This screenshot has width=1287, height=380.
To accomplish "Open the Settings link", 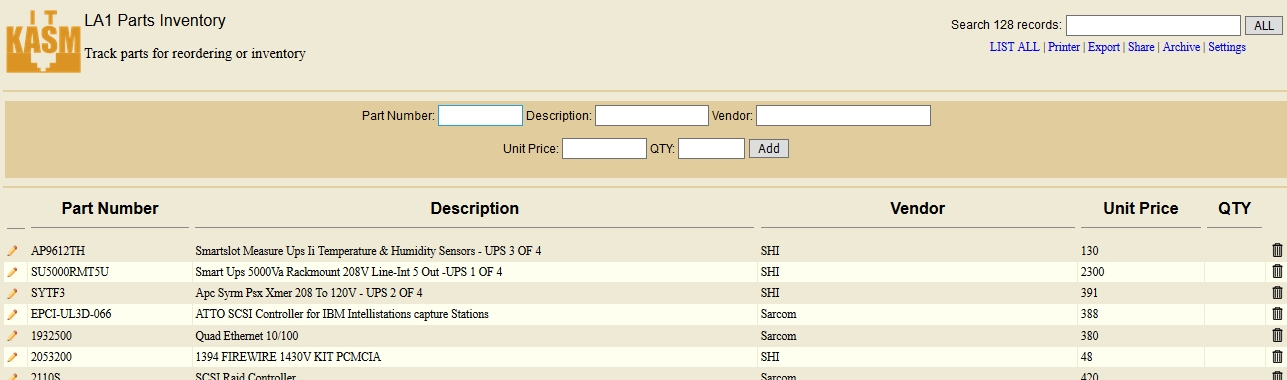I will click(1227, 47).
